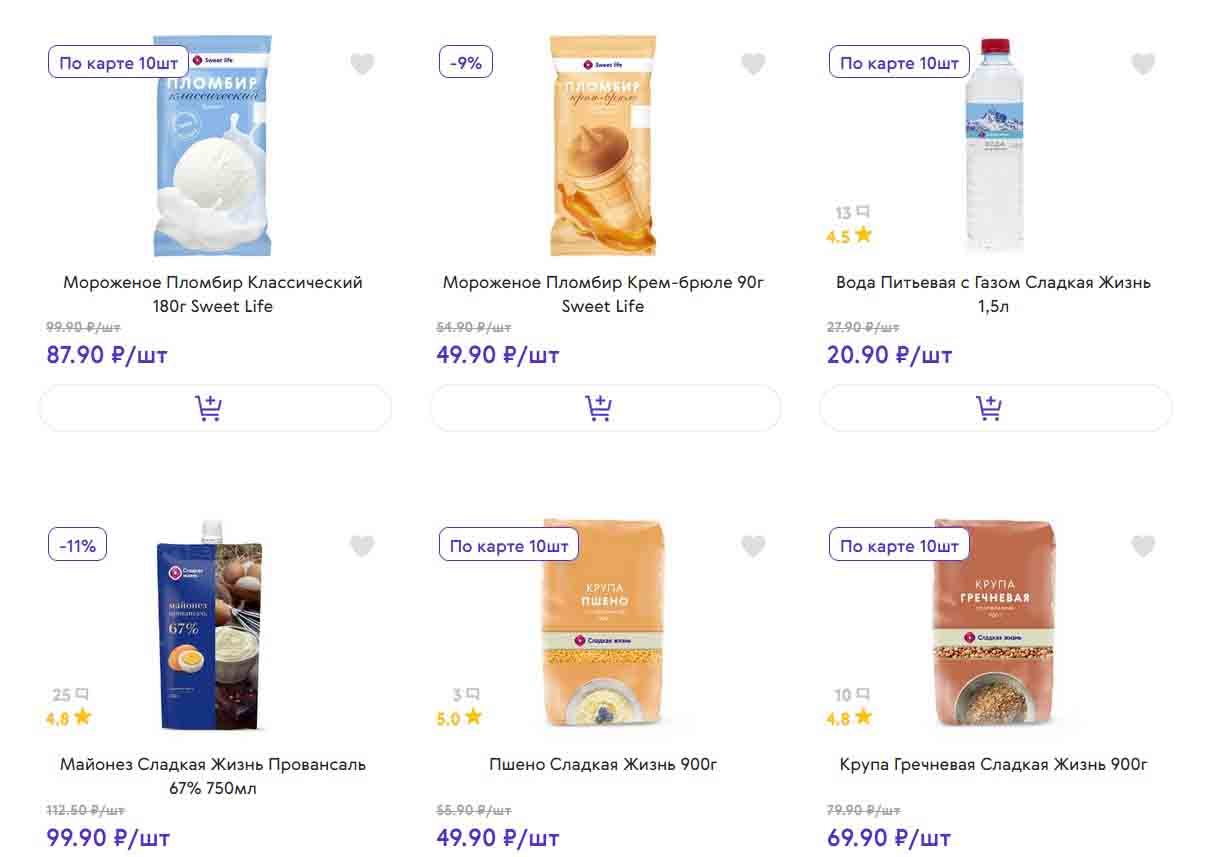This screenshot has height=857, width=1217.
Task: Open Майонез Сладкая Жизнь Провансаль title
Action: (213, 776)
